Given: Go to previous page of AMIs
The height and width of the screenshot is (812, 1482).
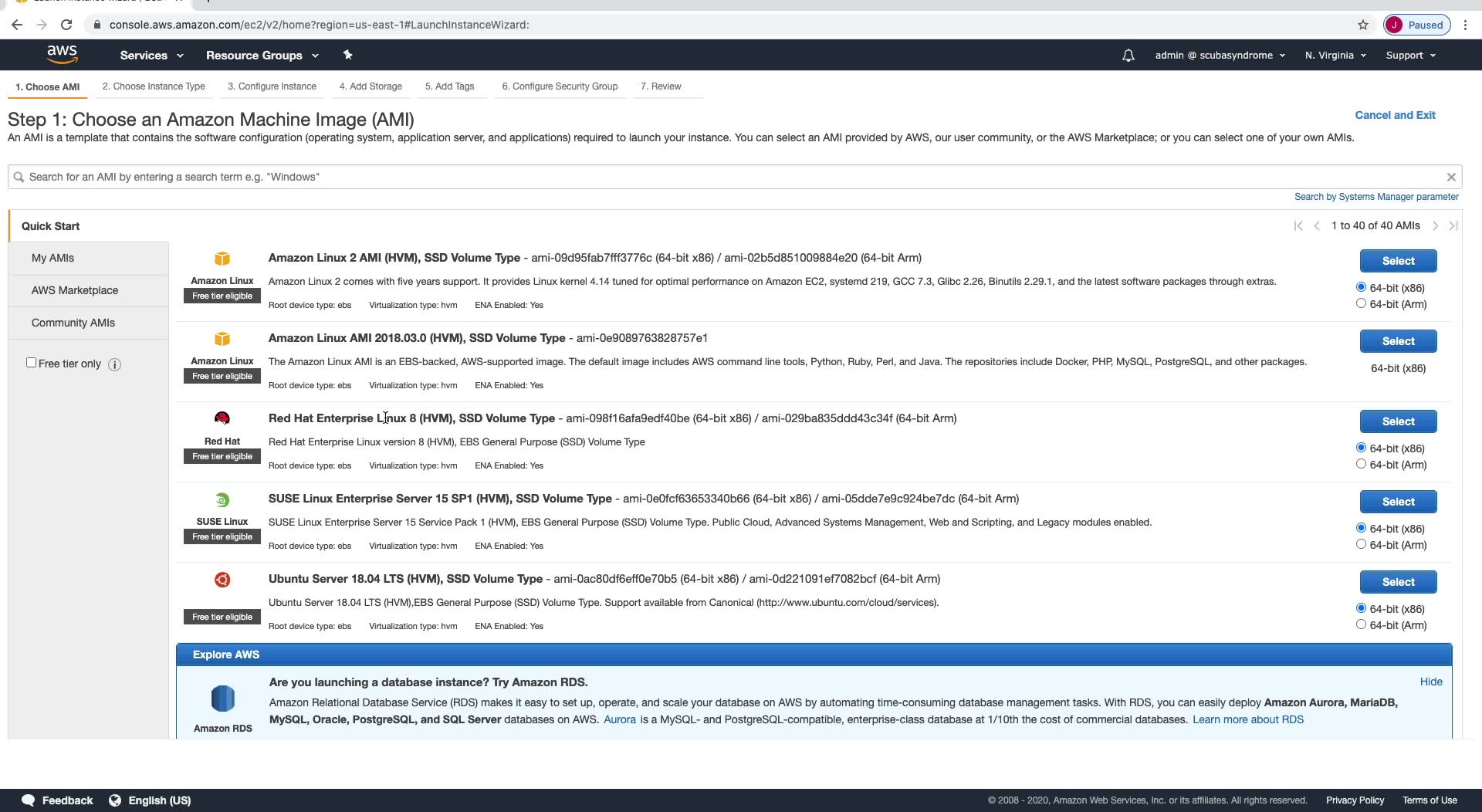Looking at the screenshot, I should point(1317,225).
